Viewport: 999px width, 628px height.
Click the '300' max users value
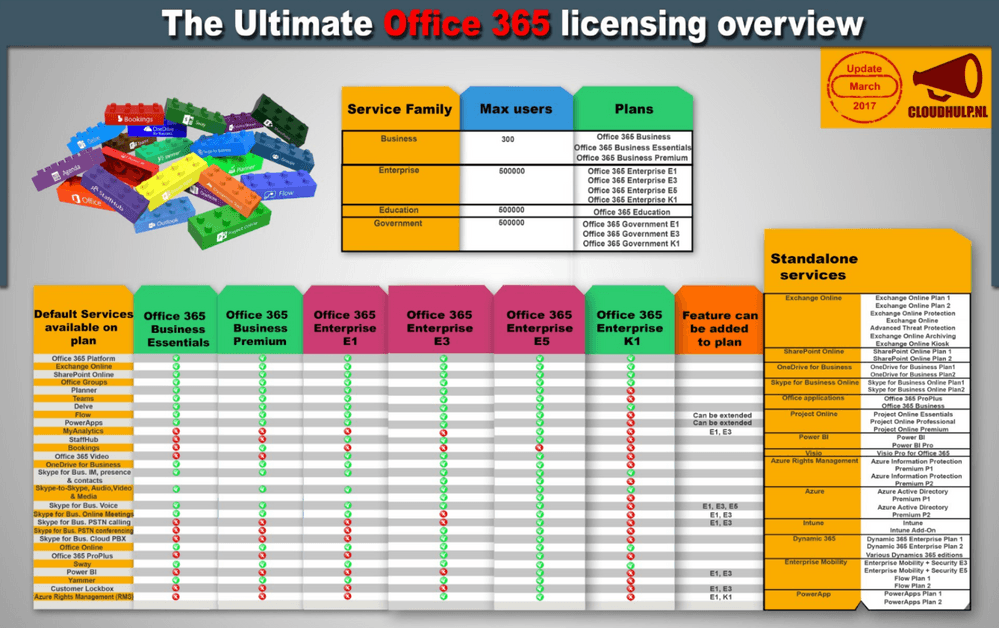coord(508,139)
